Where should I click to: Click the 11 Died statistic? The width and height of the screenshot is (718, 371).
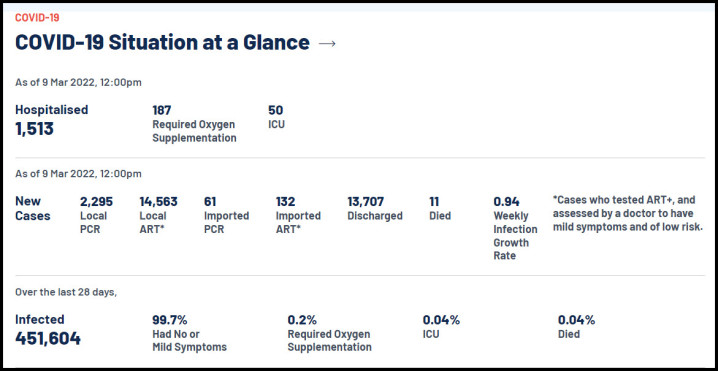point(440,208)
